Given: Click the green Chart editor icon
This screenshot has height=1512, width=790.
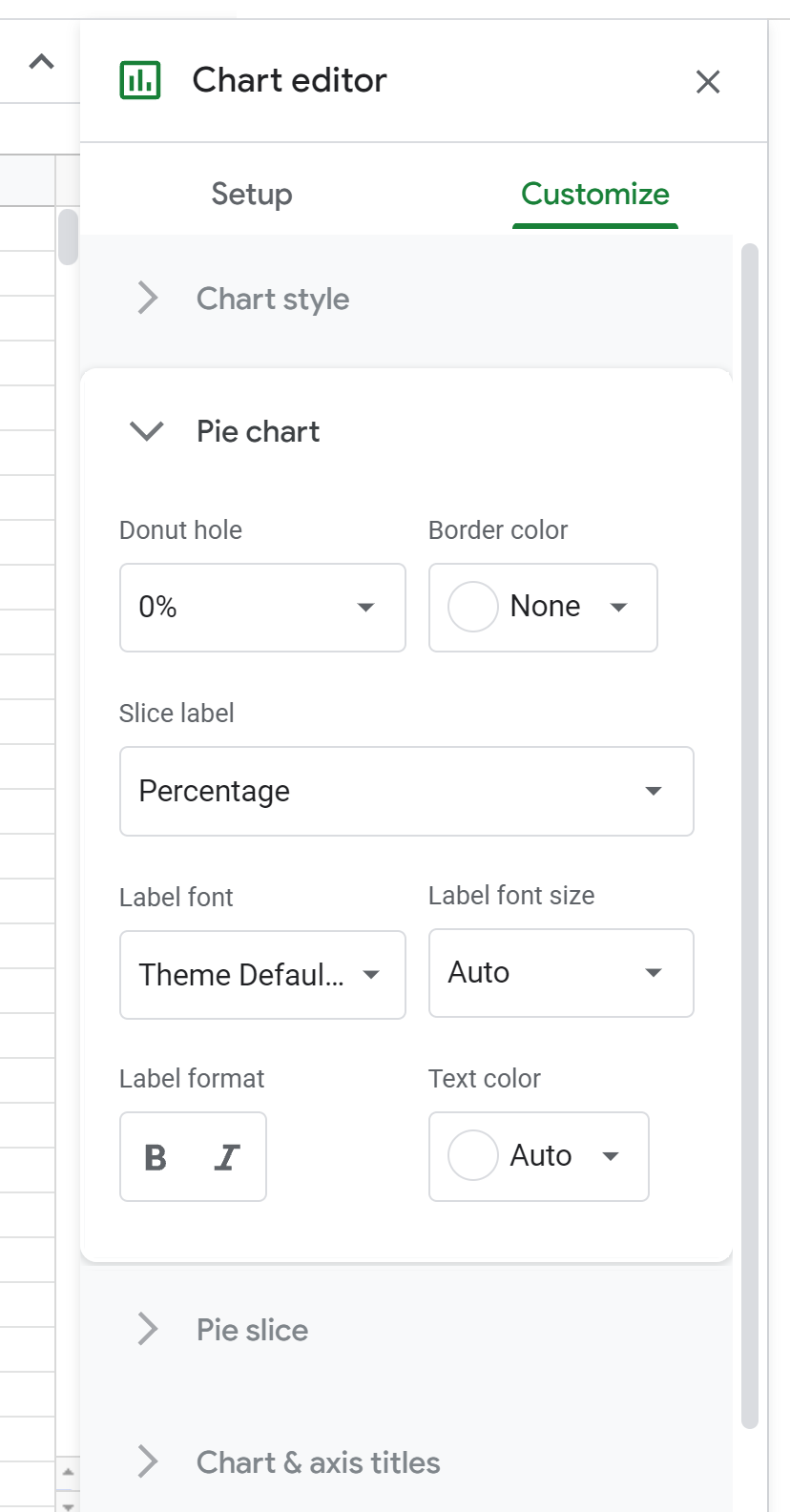Looking at the screenshot, I should pos(140,80).
